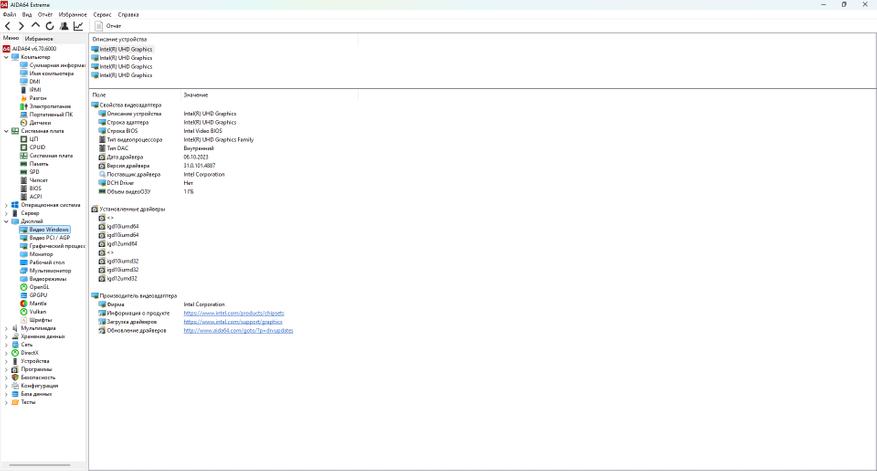This screenshot has height=471, width=877.
Task: Select the igd12umd64 driver row
Action: coord(118,244)
